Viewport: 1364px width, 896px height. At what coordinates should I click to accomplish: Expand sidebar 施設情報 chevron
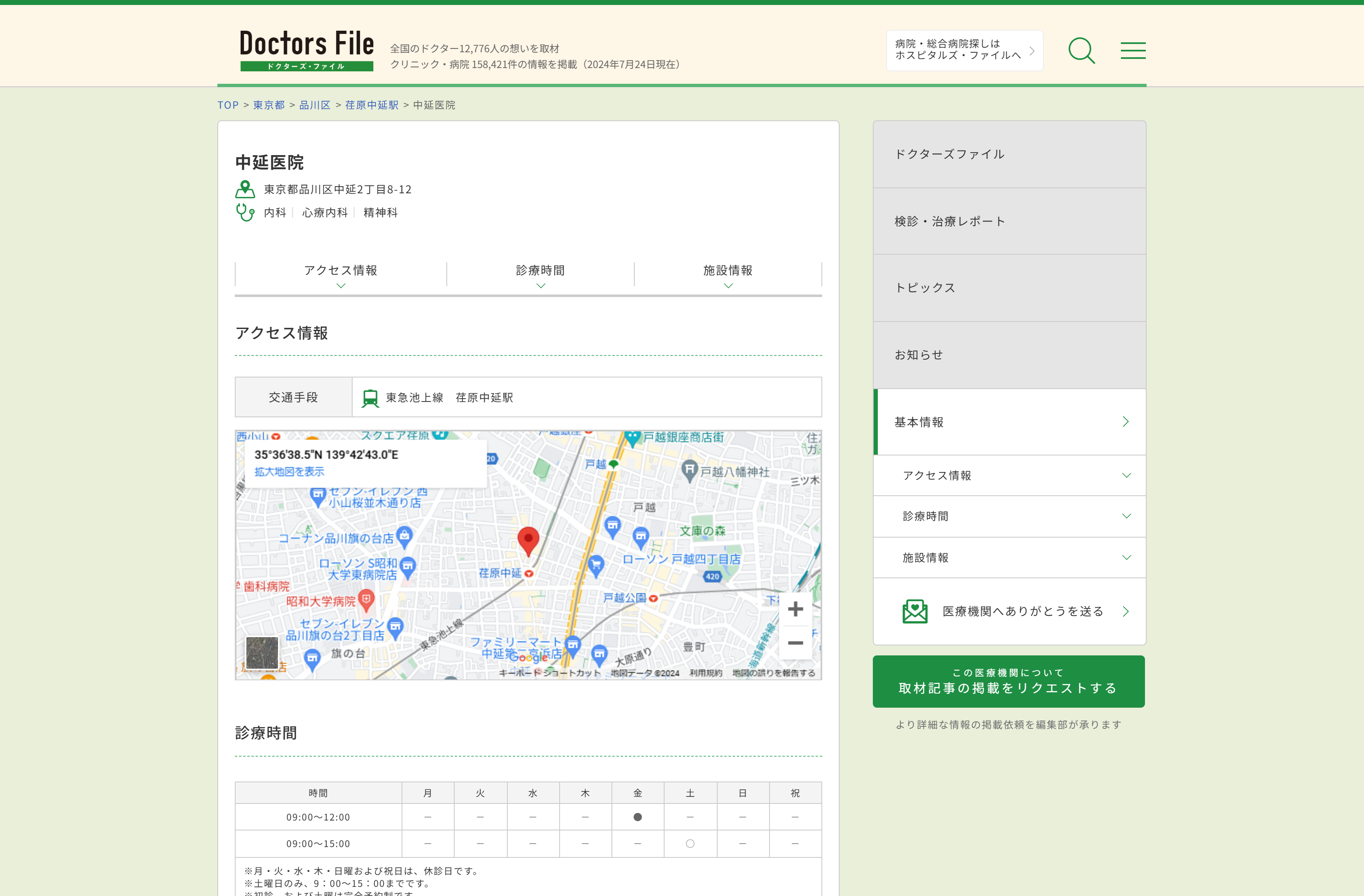pyautogui.click(x=1126, y=558)
